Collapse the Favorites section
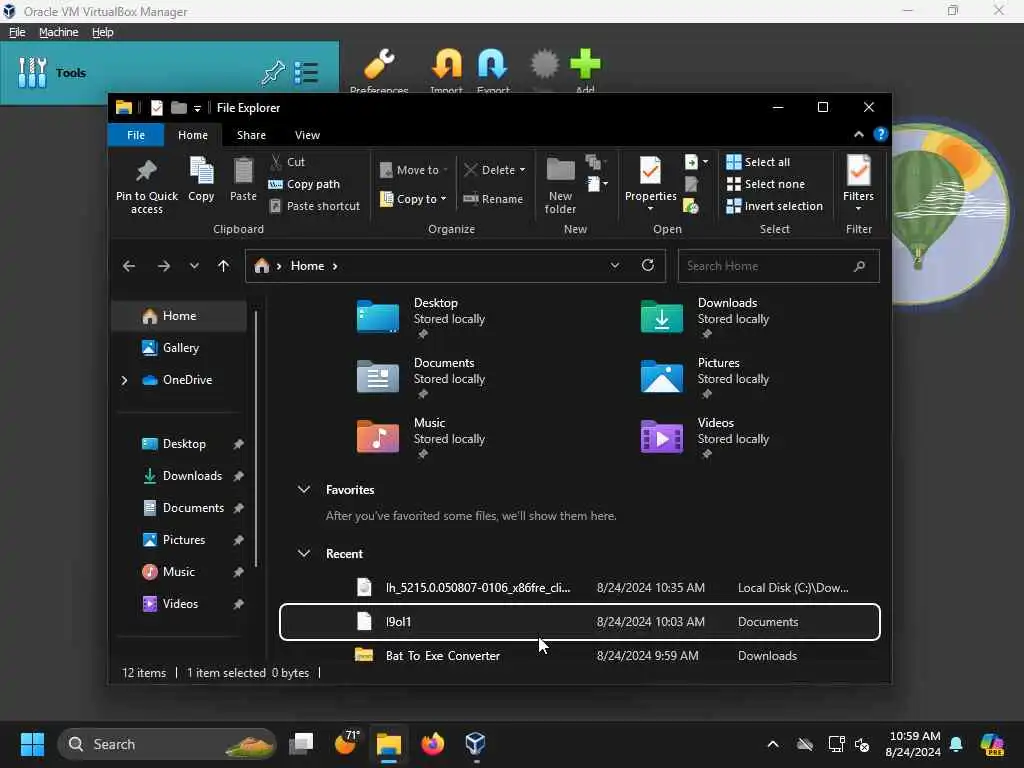 (304, 489)
